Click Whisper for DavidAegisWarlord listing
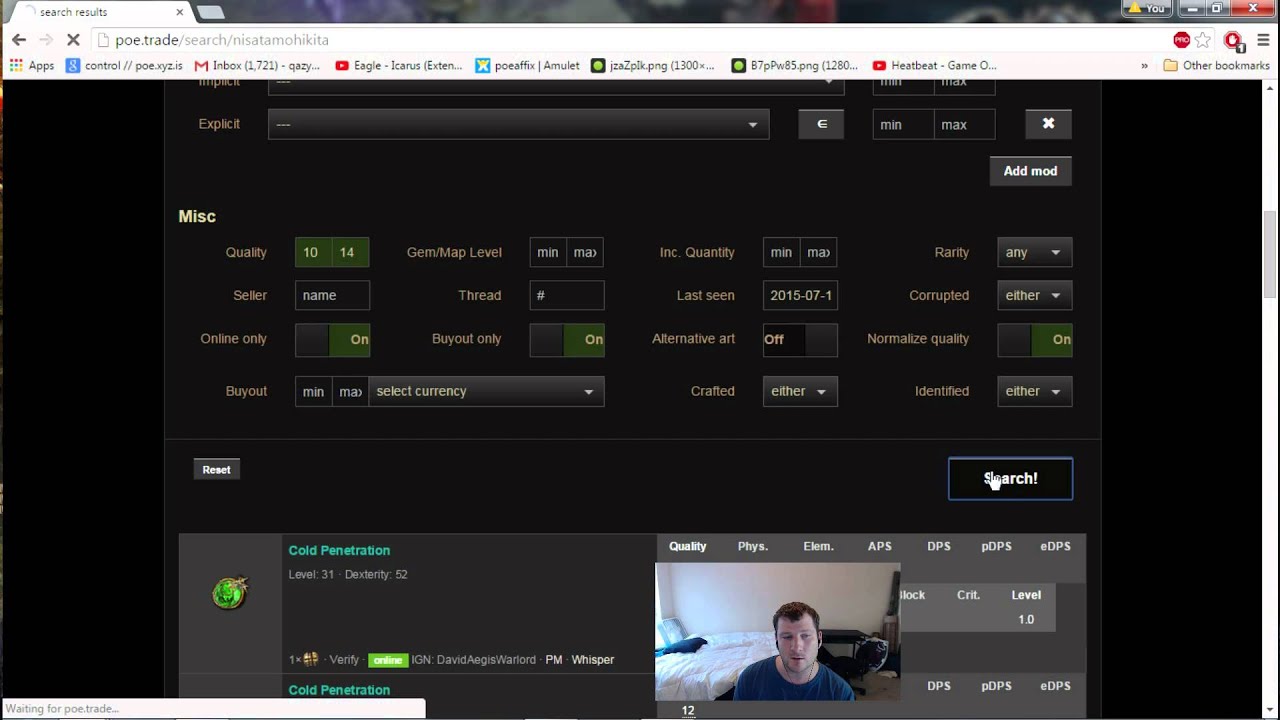 click(593, 660)
